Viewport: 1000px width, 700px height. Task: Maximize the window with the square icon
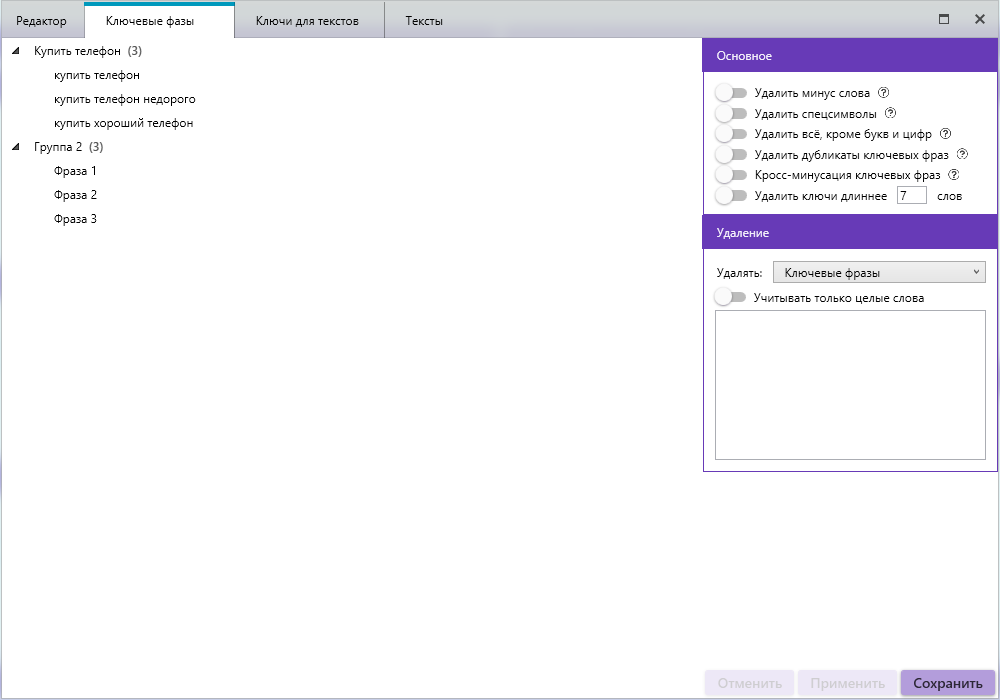coord(943,19)
